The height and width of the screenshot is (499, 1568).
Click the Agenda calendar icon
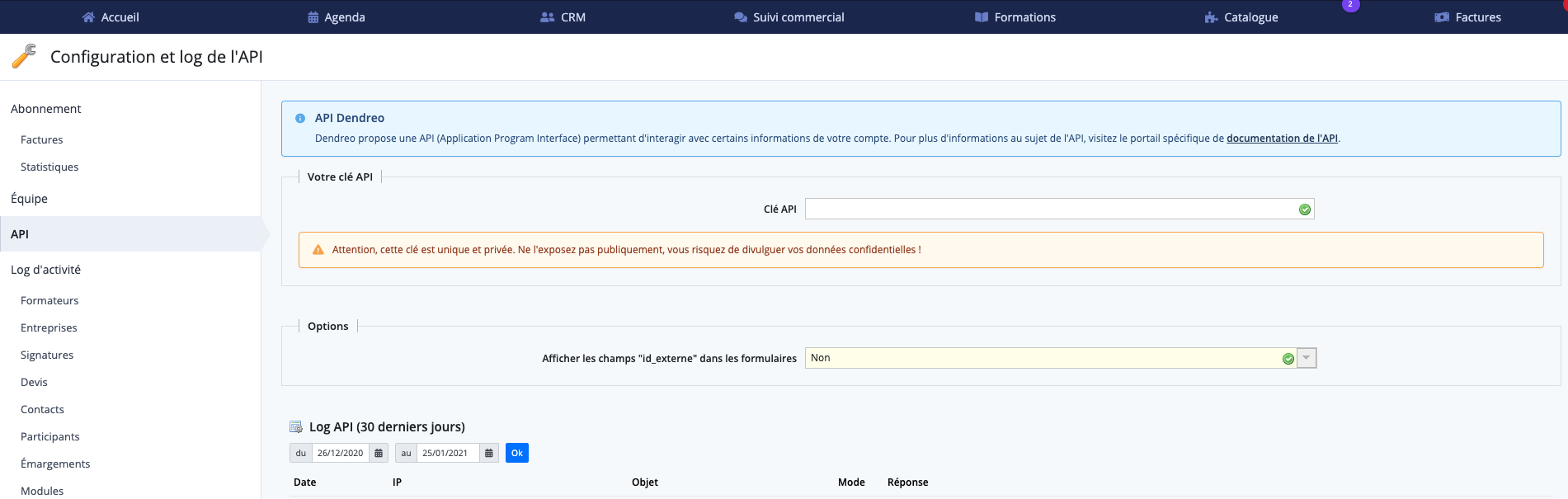[x=313, y=17]
